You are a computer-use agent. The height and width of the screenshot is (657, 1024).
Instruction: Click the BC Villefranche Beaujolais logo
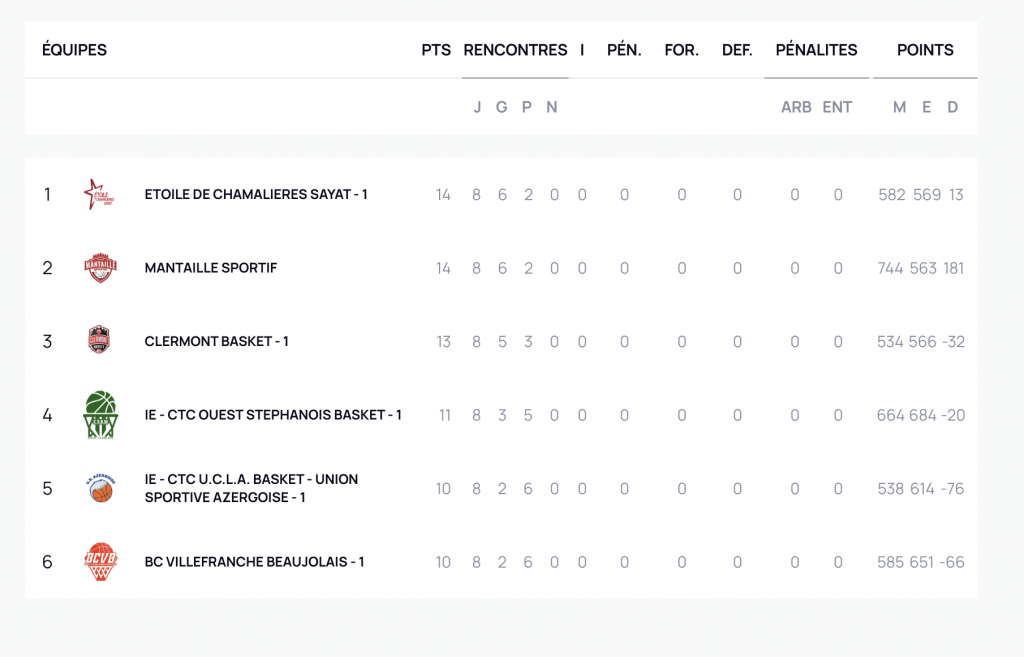coord(100,562)
